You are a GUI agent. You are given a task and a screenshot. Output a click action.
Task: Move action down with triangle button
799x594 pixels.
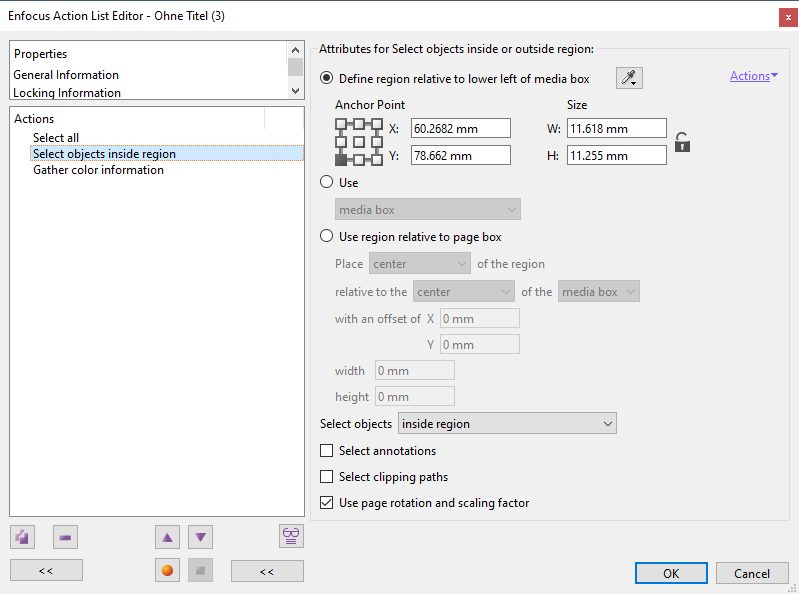click(200, 537)
